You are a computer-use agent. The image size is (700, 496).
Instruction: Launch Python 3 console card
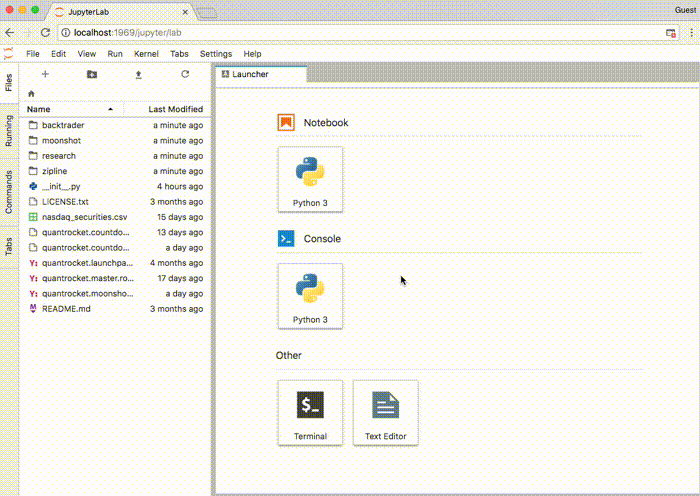click(310, 296)
